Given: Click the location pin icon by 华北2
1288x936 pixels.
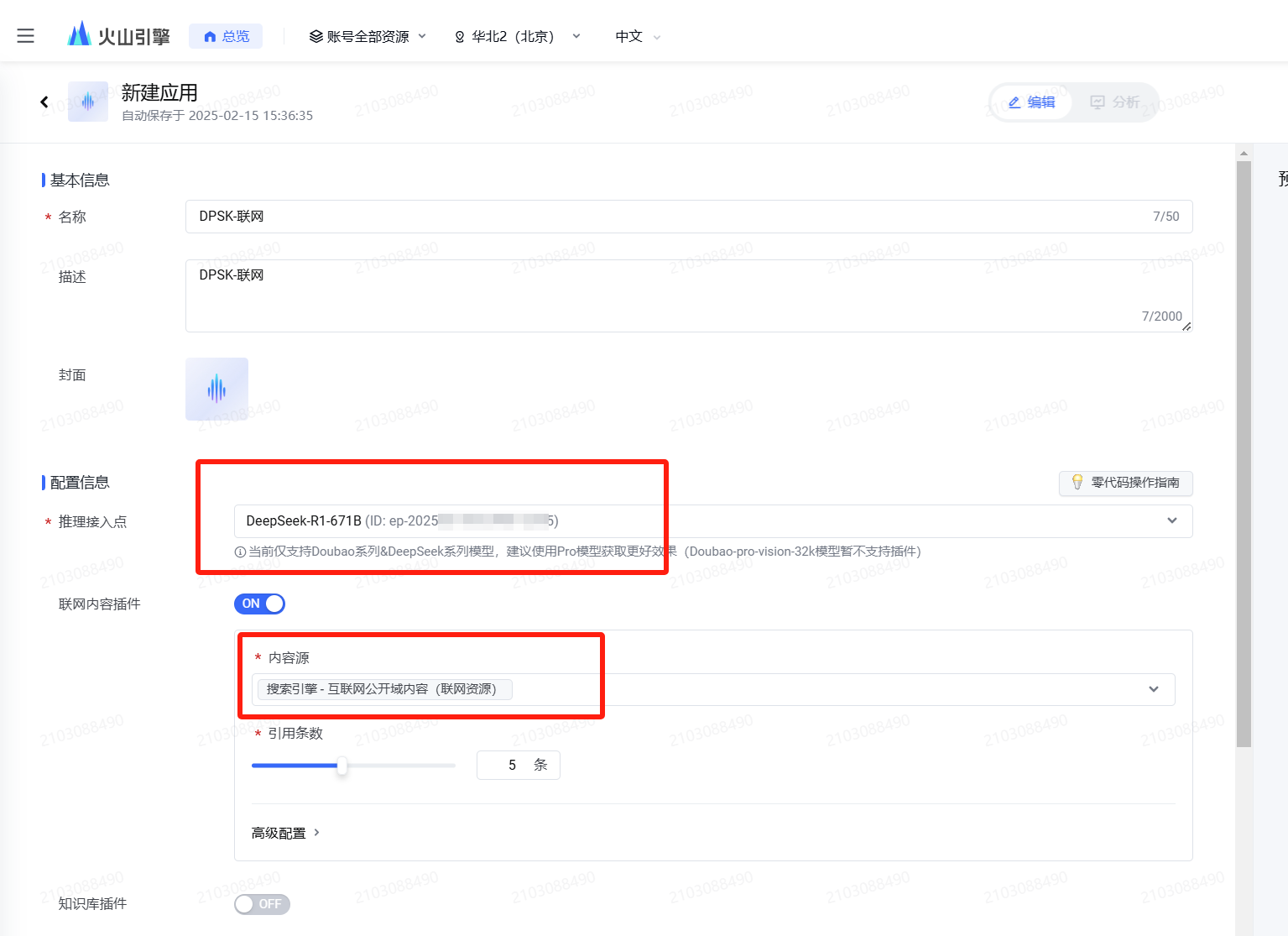Looking at the screenshot, I should 460,37.
